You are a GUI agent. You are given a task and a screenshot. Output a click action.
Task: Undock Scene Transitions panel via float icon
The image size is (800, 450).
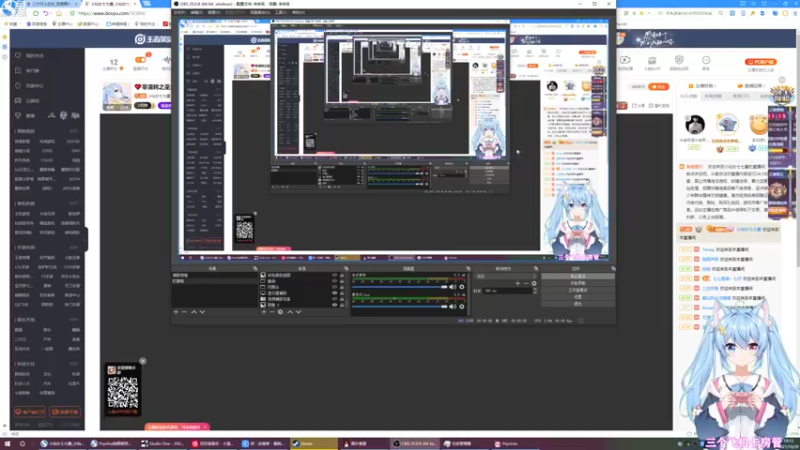click(x=536, y=268)
